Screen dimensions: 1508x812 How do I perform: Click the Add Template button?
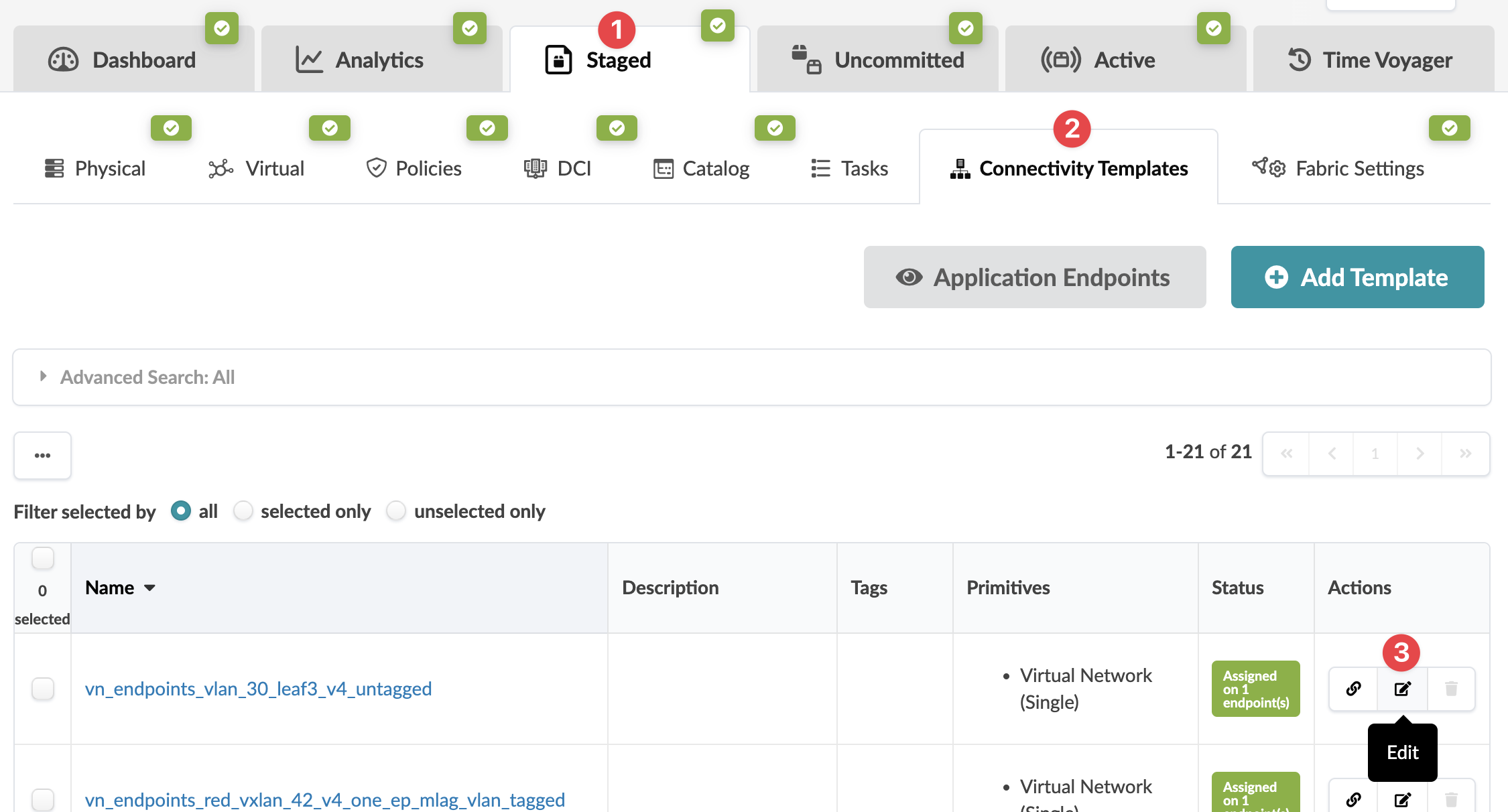(x=1357, y=277)
